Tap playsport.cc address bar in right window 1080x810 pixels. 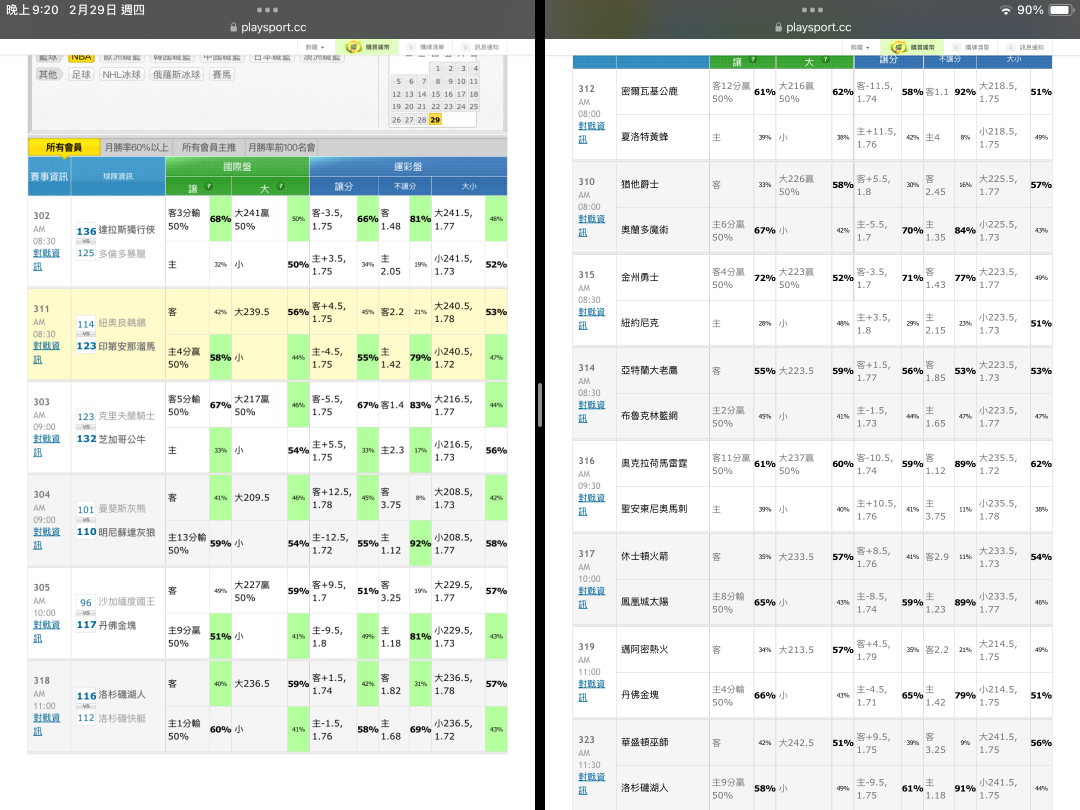pos(812,28)
